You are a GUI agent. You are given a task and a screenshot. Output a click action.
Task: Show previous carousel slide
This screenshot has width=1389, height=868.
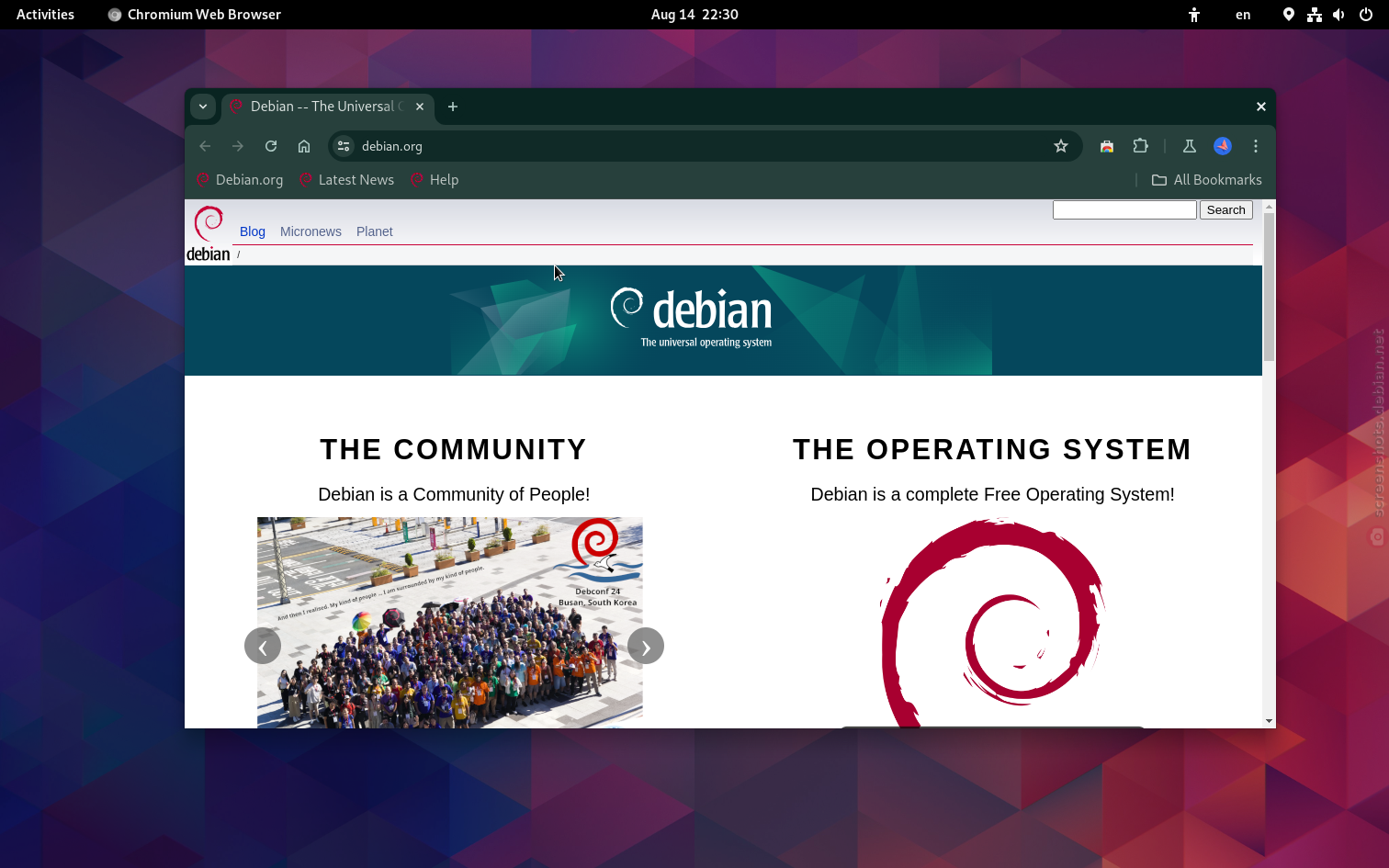(x=263, y=646)
